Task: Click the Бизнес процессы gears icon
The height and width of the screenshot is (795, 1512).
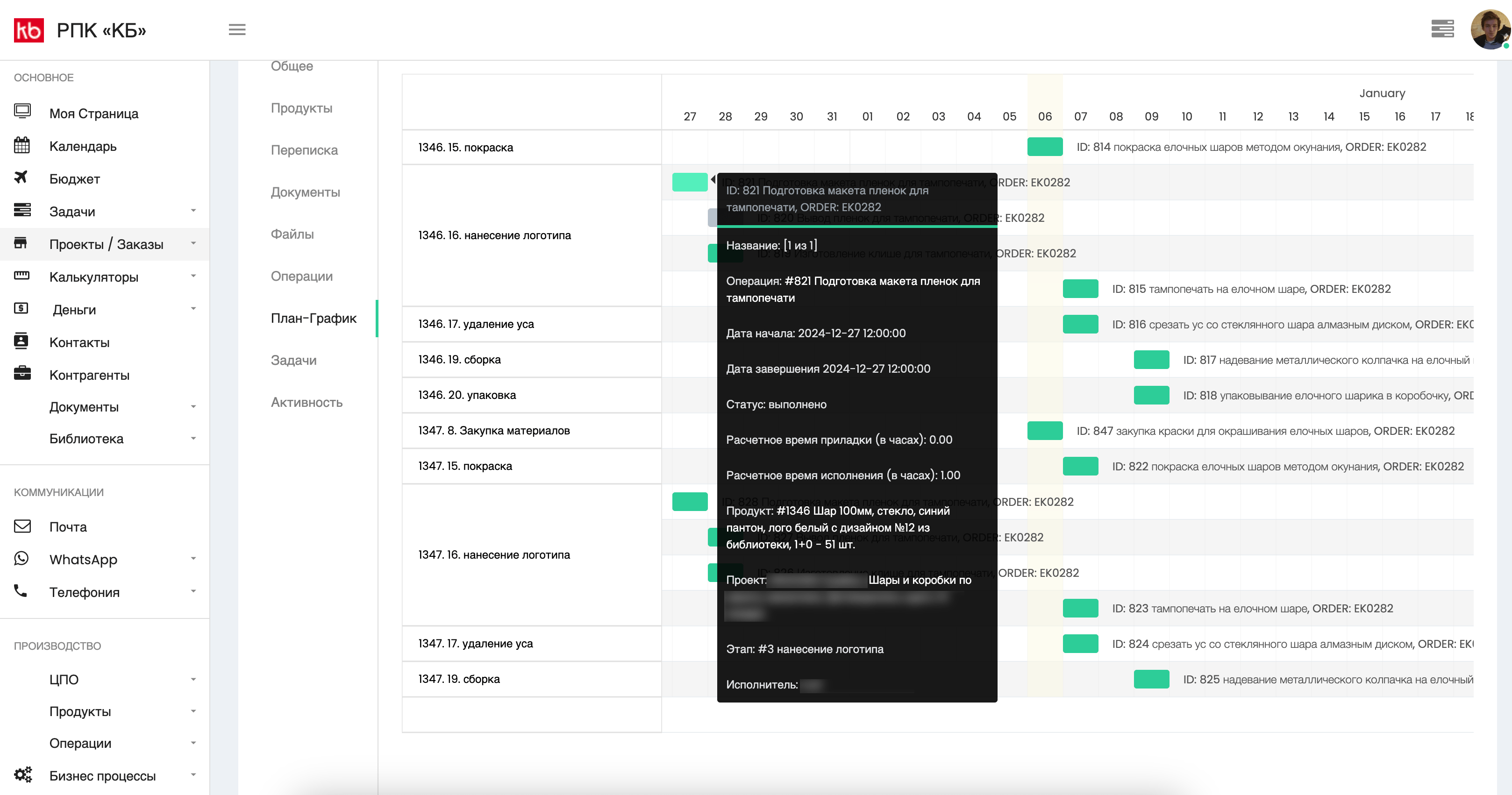Action: 23,774
